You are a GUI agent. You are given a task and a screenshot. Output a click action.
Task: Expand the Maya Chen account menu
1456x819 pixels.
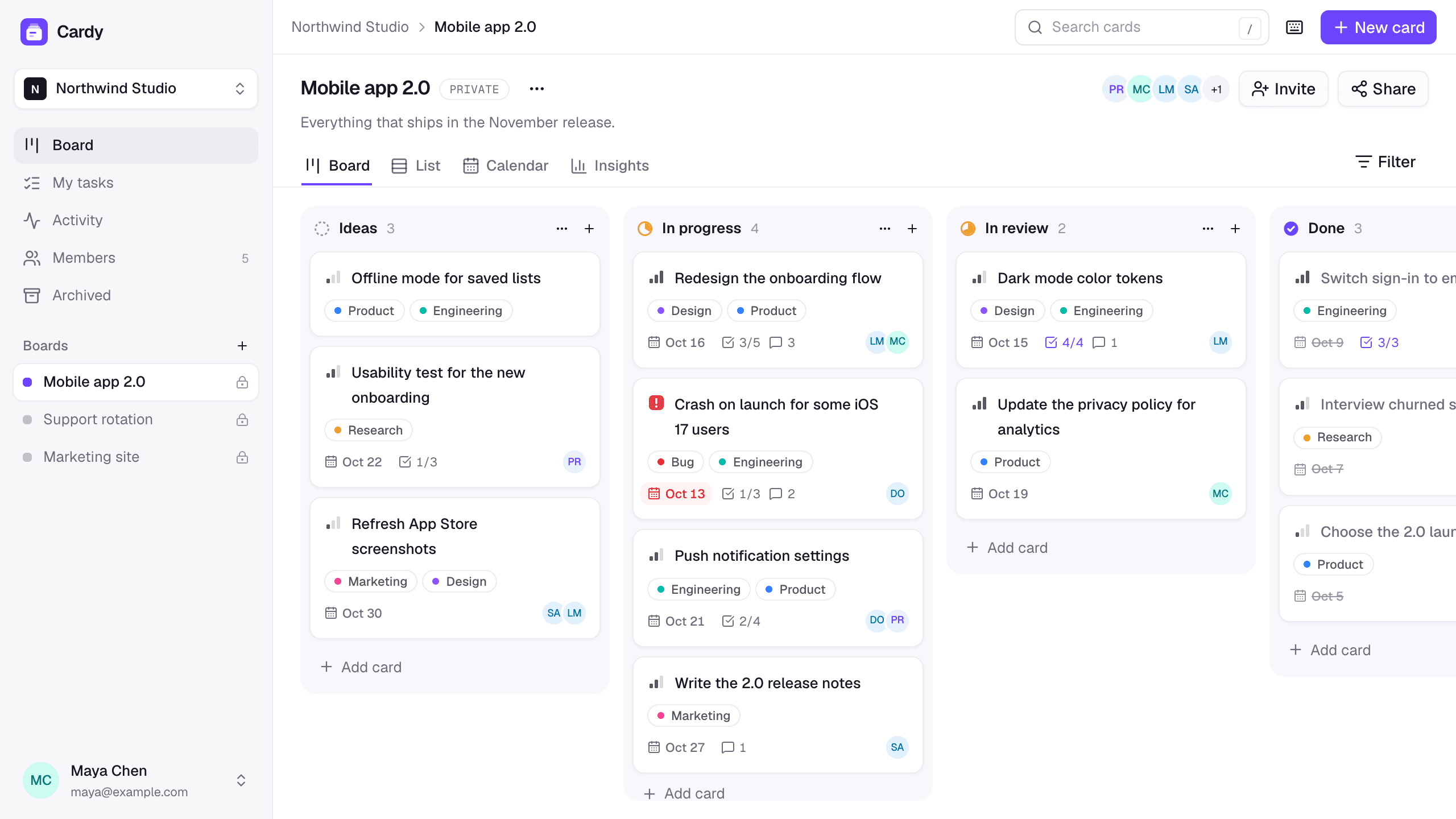click(136, 780)
